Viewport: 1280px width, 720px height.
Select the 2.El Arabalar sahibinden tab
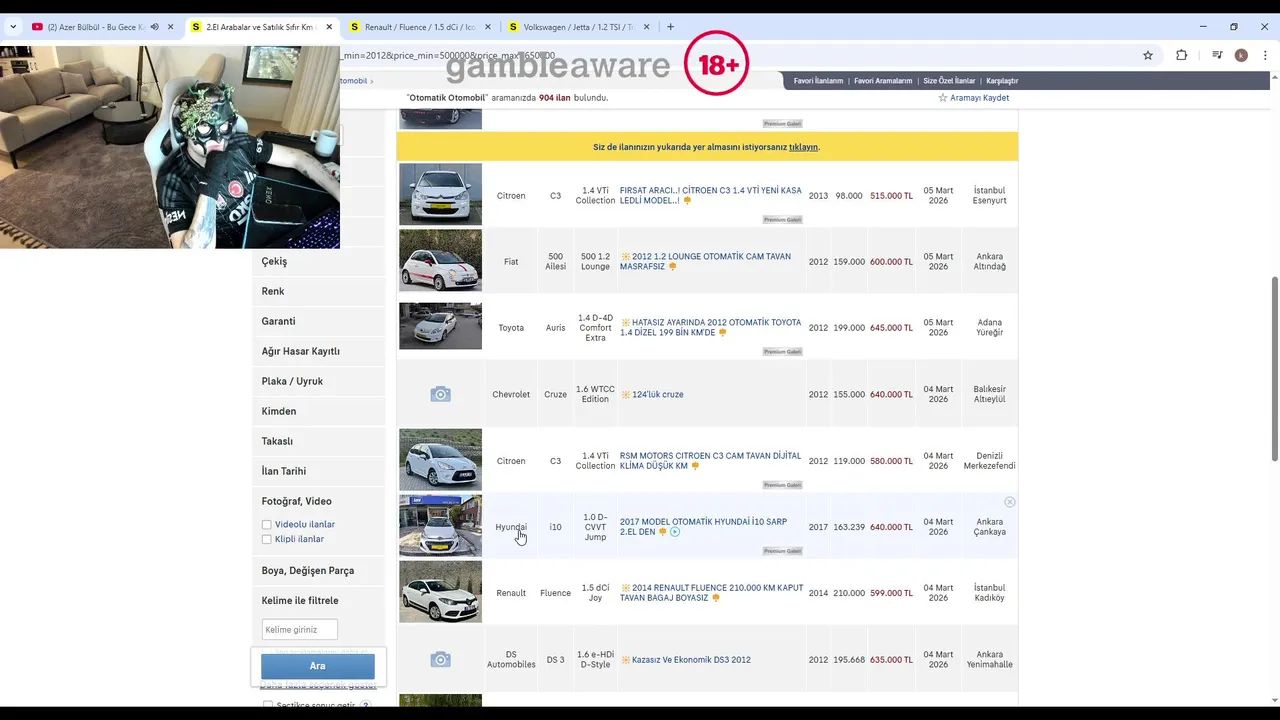point(260,27)
